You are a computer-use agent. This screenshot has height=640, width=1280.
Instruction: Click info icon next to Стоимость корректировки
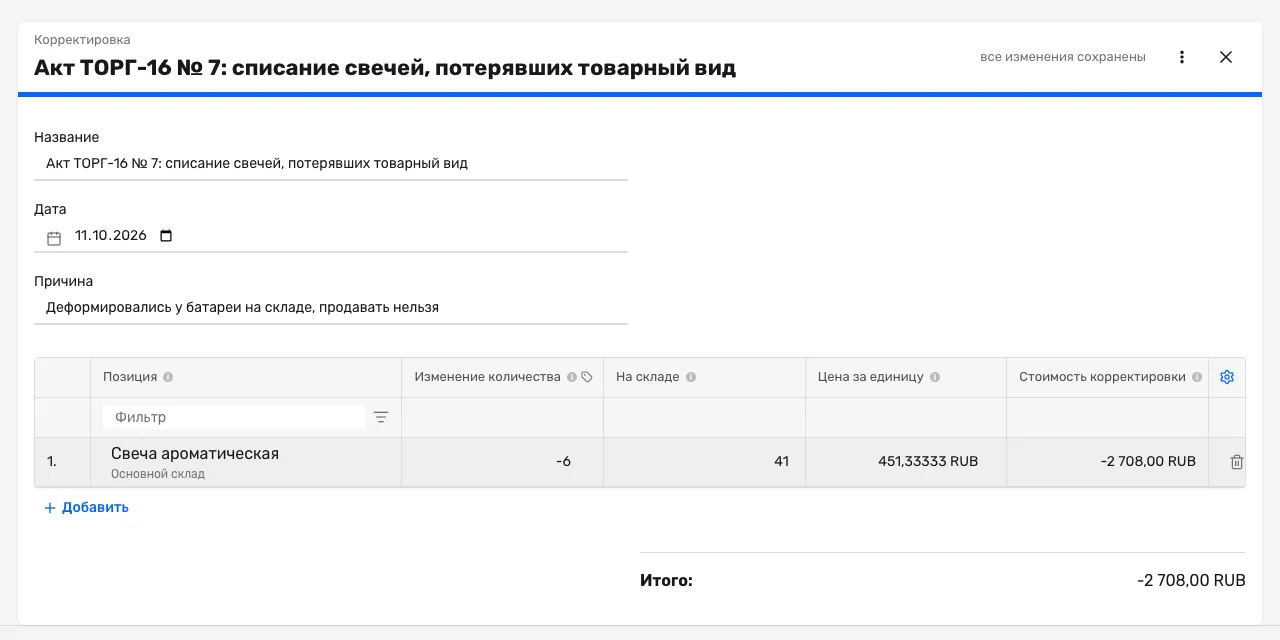tap(1197, 377)
